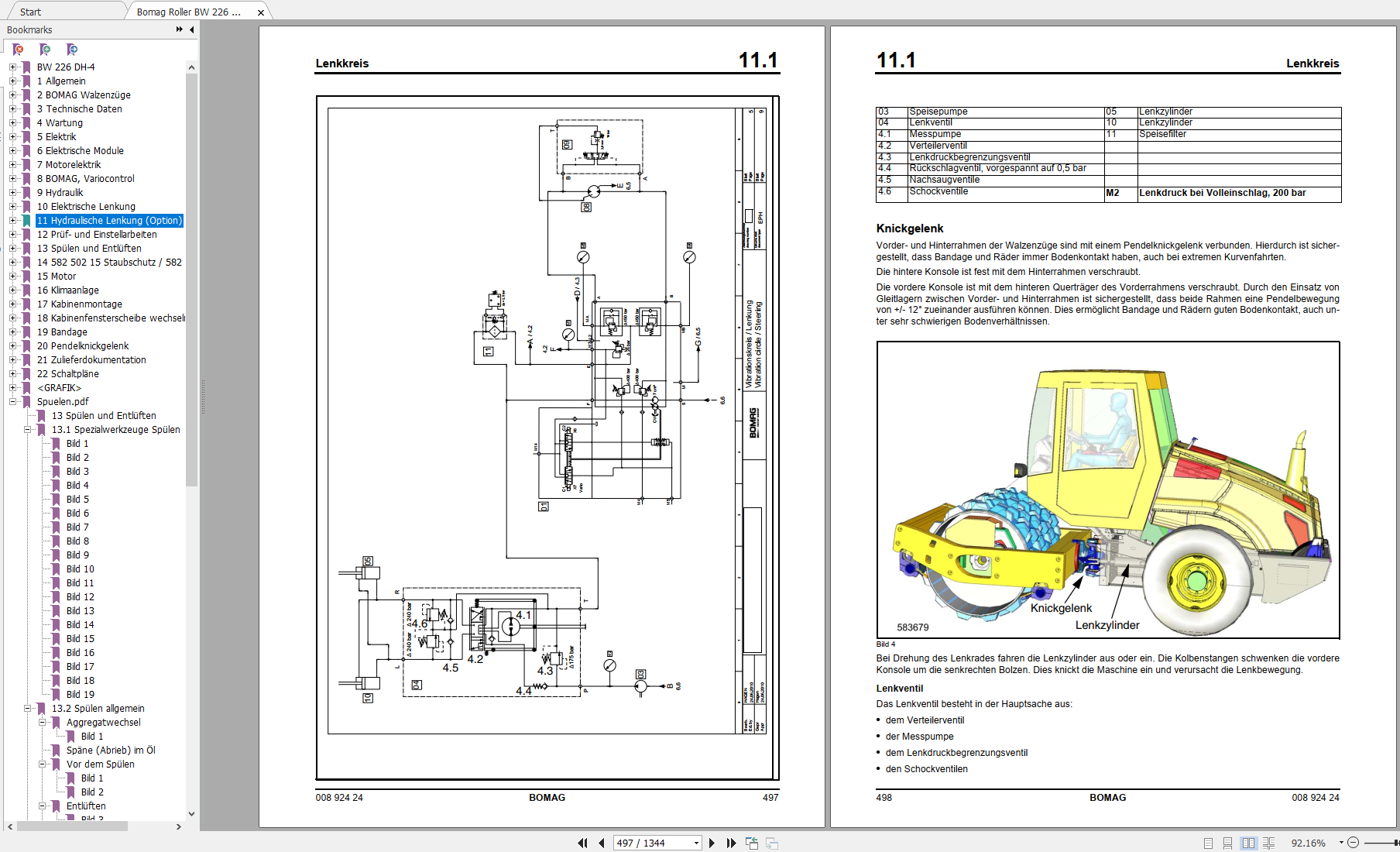Click the bookmark icon beside 9 Hydraulik

point(26,193)
